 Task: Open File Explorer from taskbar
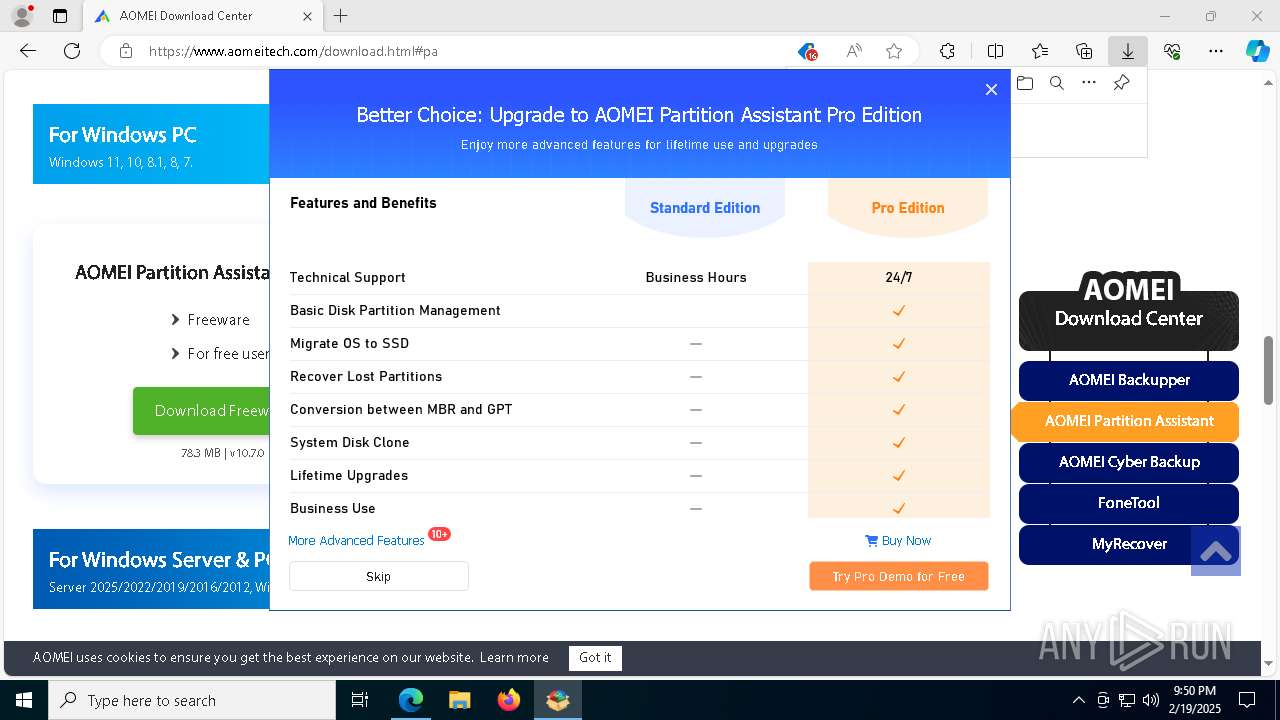(459, 700)
